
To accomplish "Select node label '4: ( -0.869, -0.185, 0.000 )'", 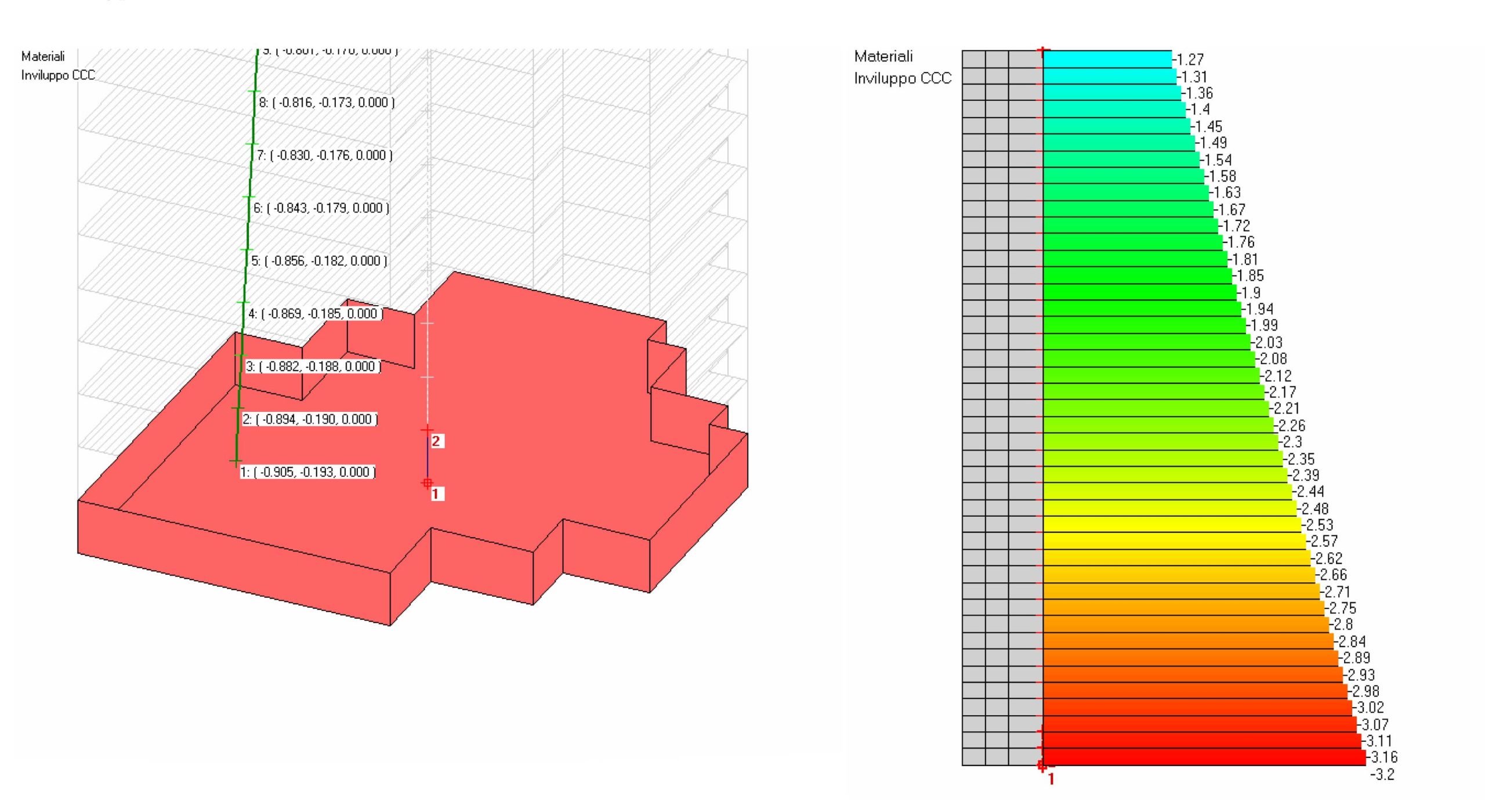I will (x=316, y=314).
